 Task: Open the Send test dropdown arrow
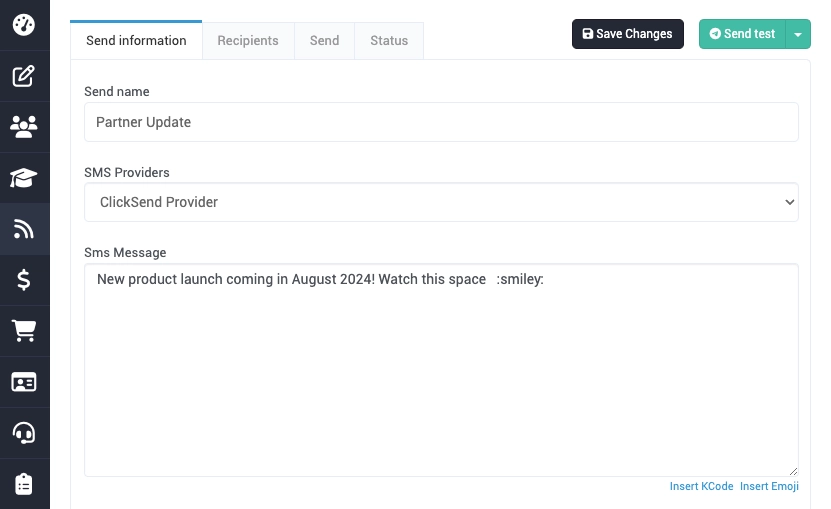[x=798, y=34]
